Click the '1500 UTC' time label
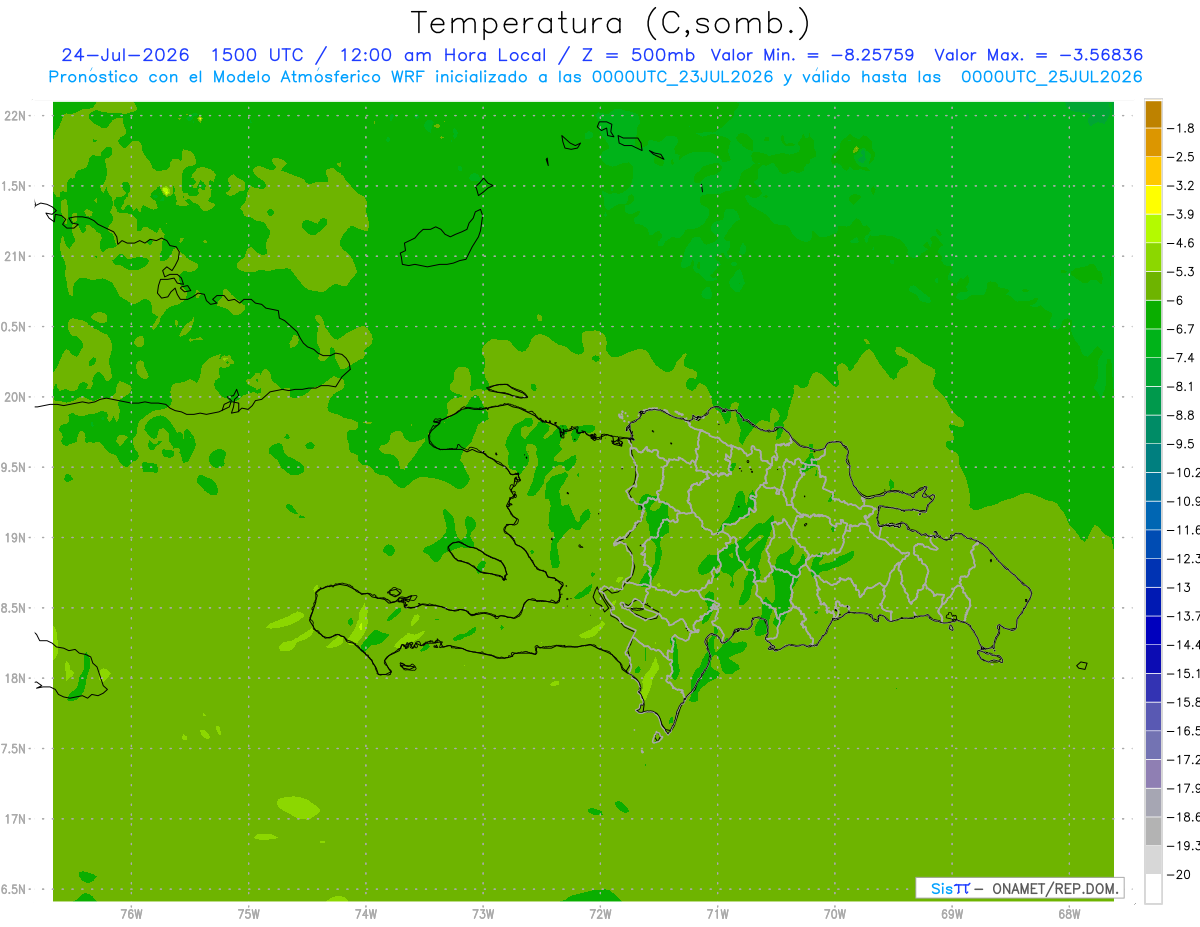 tap(255, 55)
